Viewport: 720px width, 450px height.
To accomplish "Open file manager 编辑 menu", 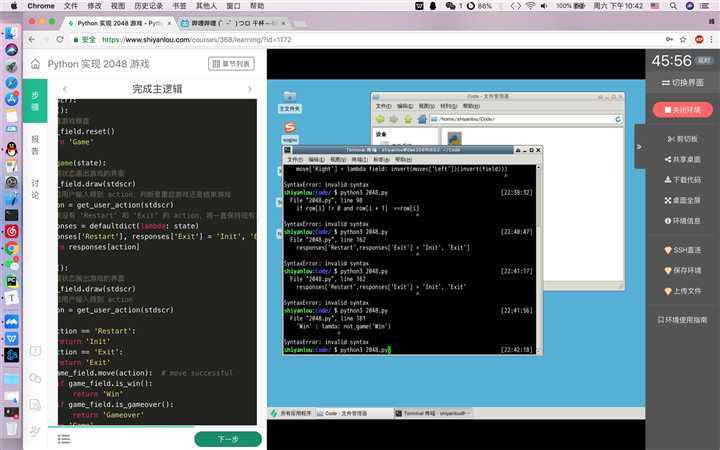I will (405, 106).
